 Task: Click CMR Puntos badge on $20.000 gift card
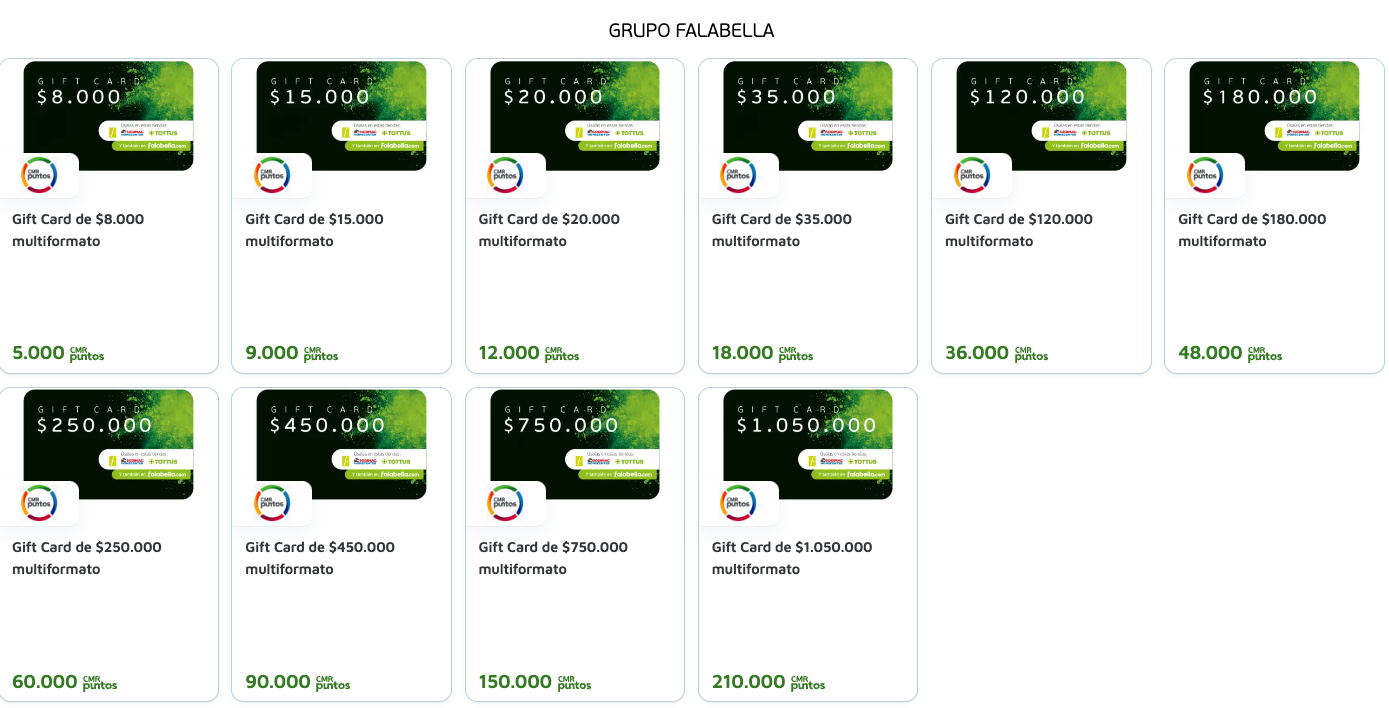(x=505, y=175)
